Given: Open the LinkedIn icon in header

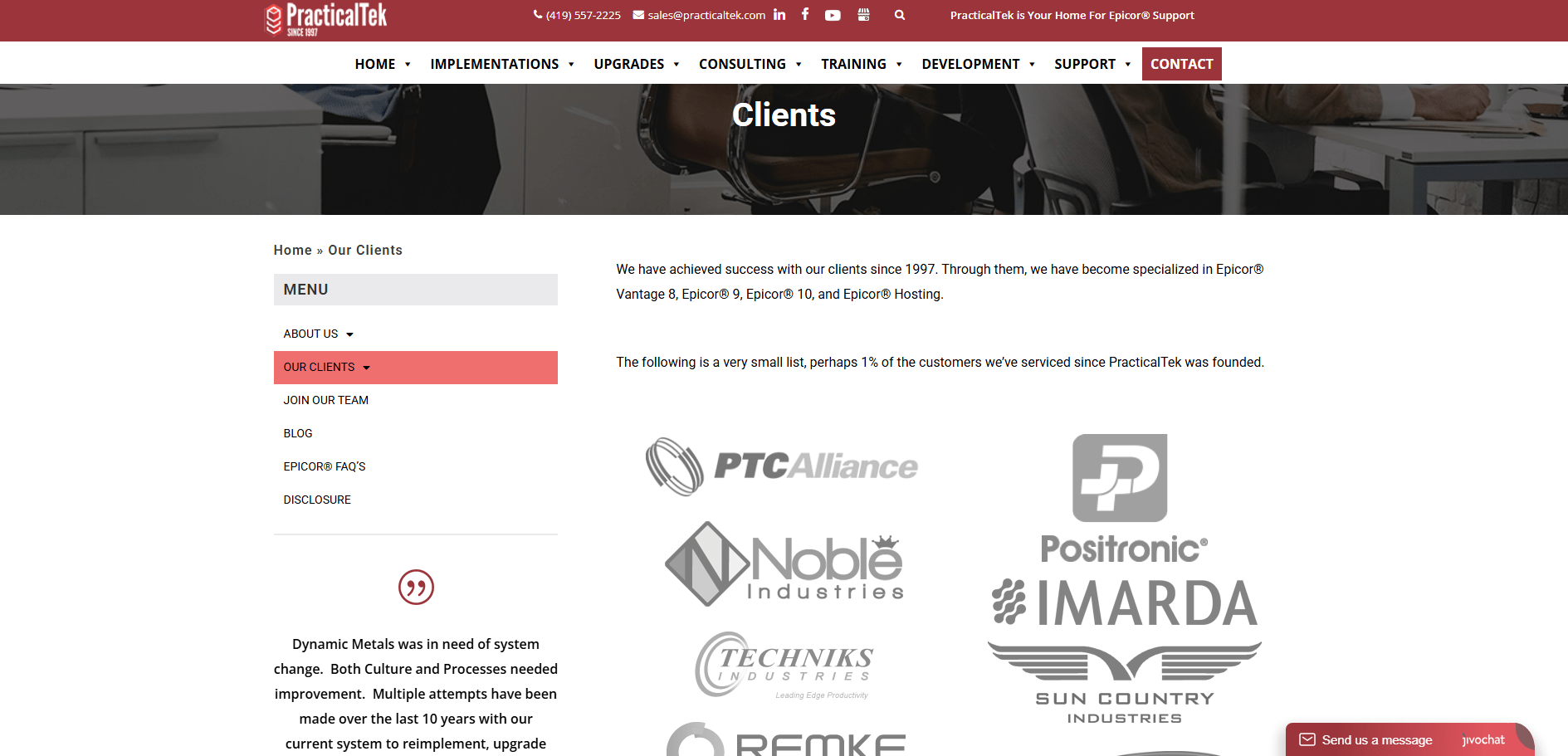Looking at the screenshot, I should click(779, 14).
